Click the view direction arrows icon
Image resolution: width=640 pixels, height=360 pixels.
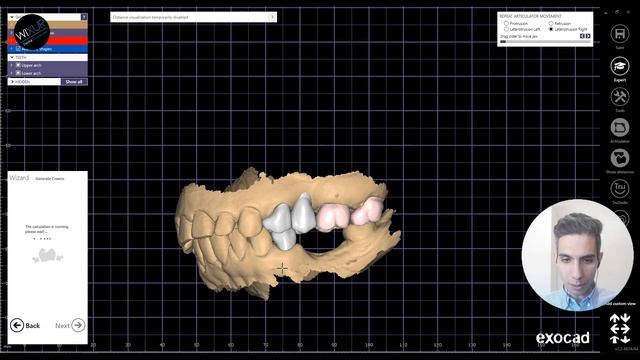point(620,329)
